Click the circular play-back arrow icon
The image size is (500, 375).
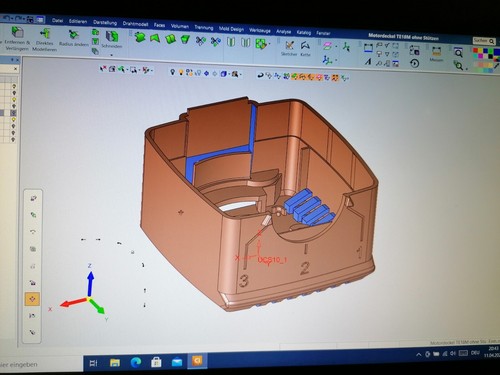(414, 63)
